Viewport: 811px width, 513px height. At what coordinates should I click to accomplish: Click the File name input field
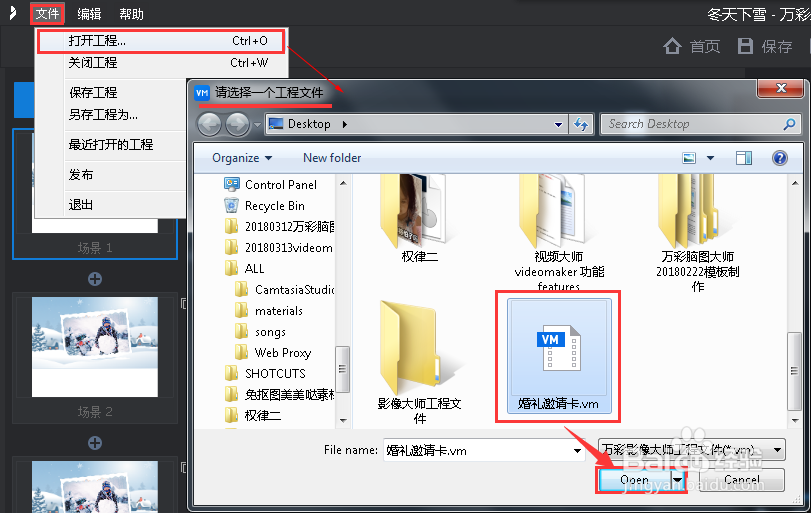(477, 450)
